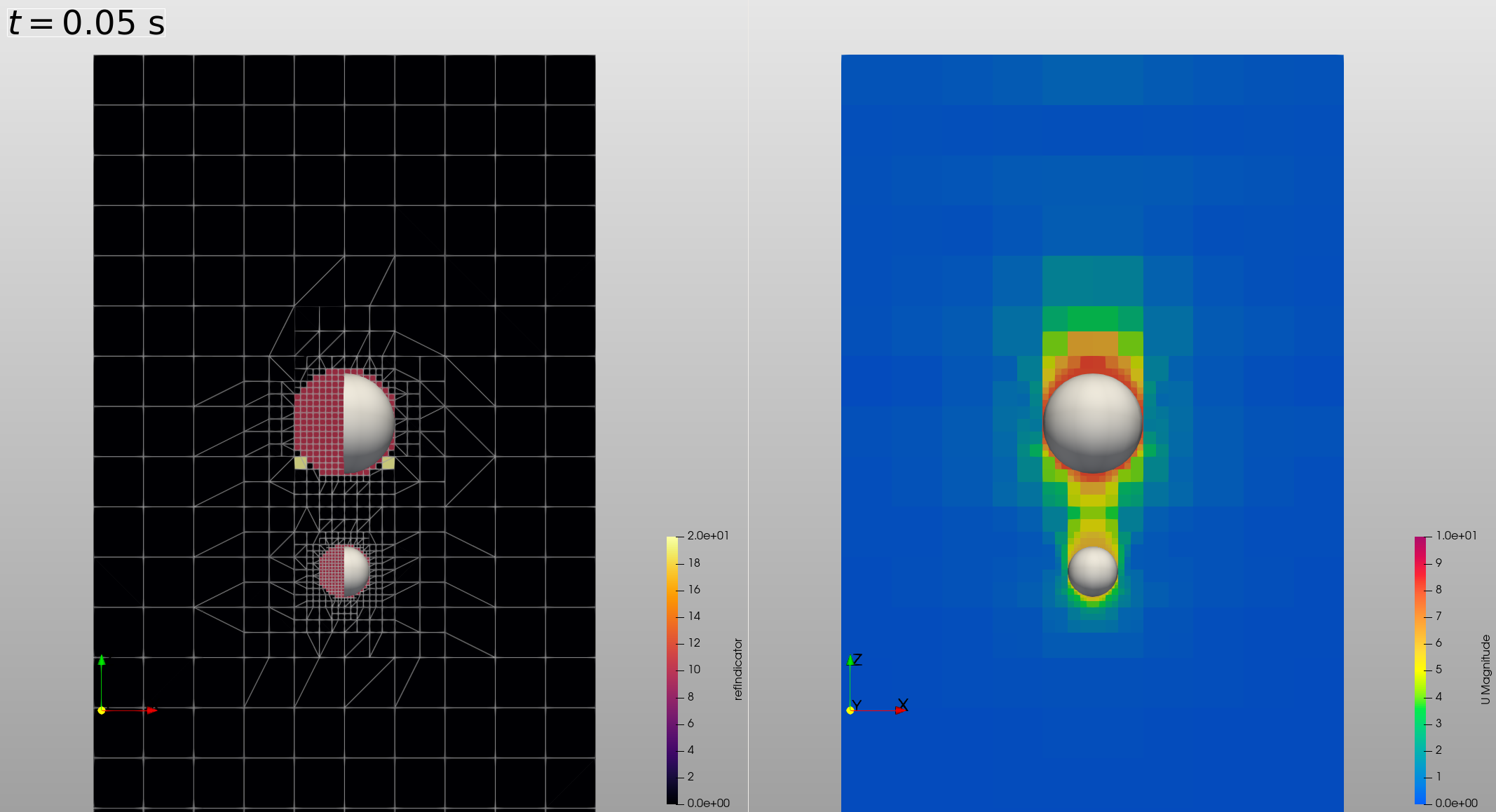Click the 18 tick on refIndicator legend
Image resolution: width=1496 pixels, height=812 pixels.
coord(694,563)
